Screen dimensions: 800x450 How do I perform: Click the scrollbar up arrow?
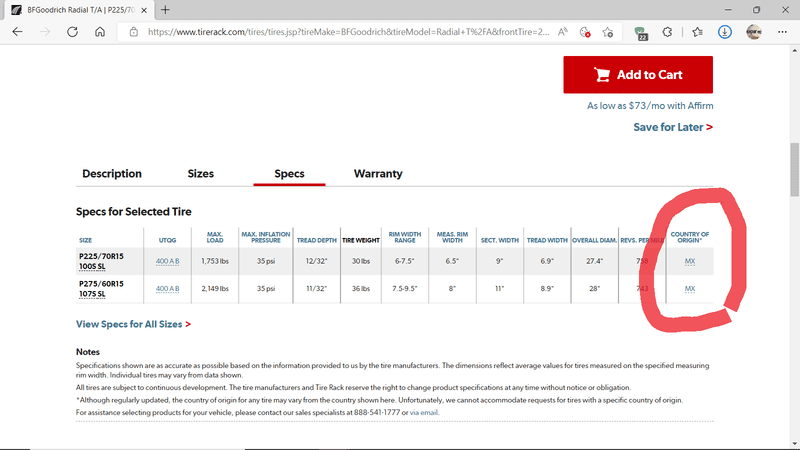[x=795, y=51]
